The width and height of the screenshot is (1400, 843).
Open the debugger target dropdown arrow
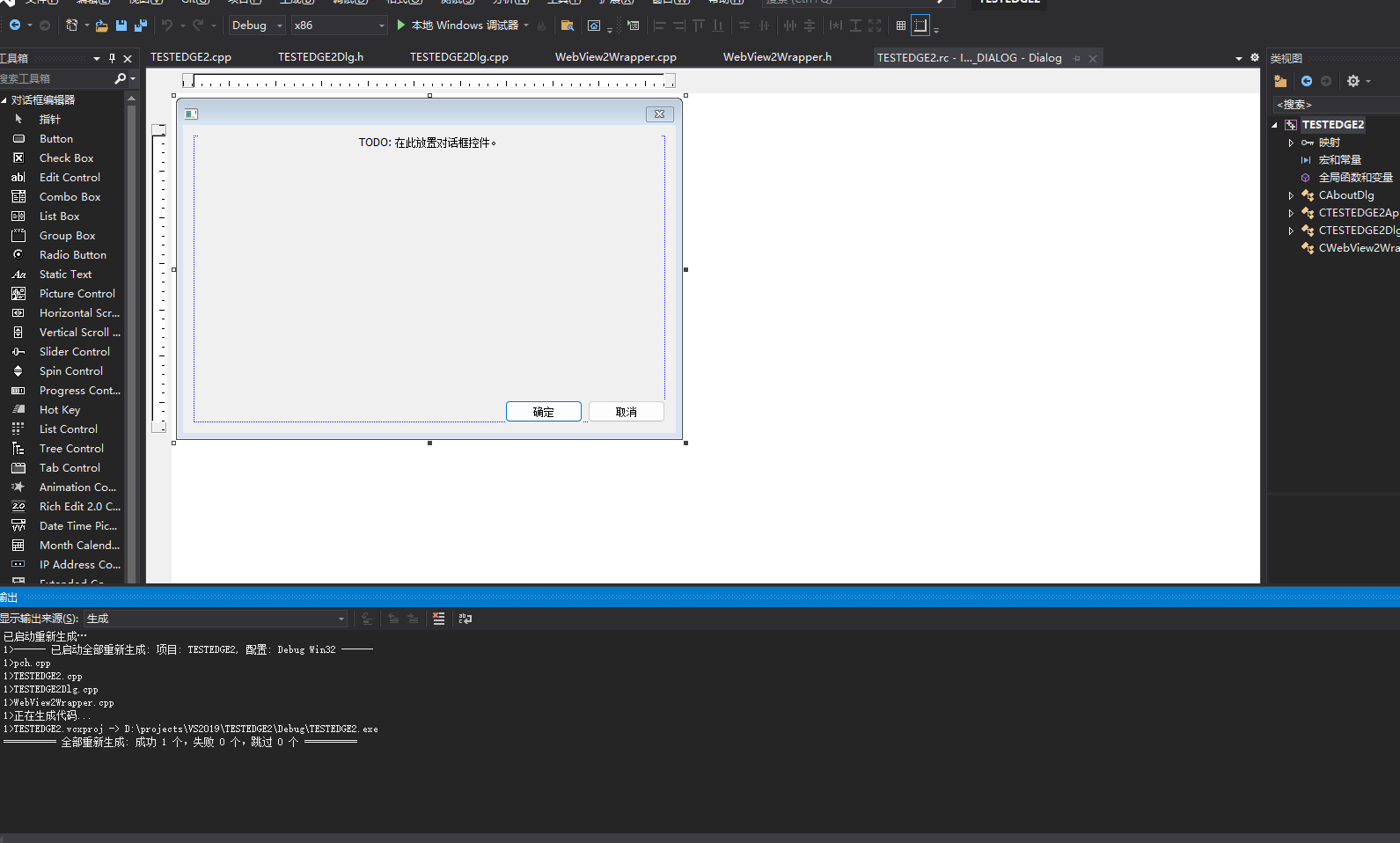tap(526, 26)
